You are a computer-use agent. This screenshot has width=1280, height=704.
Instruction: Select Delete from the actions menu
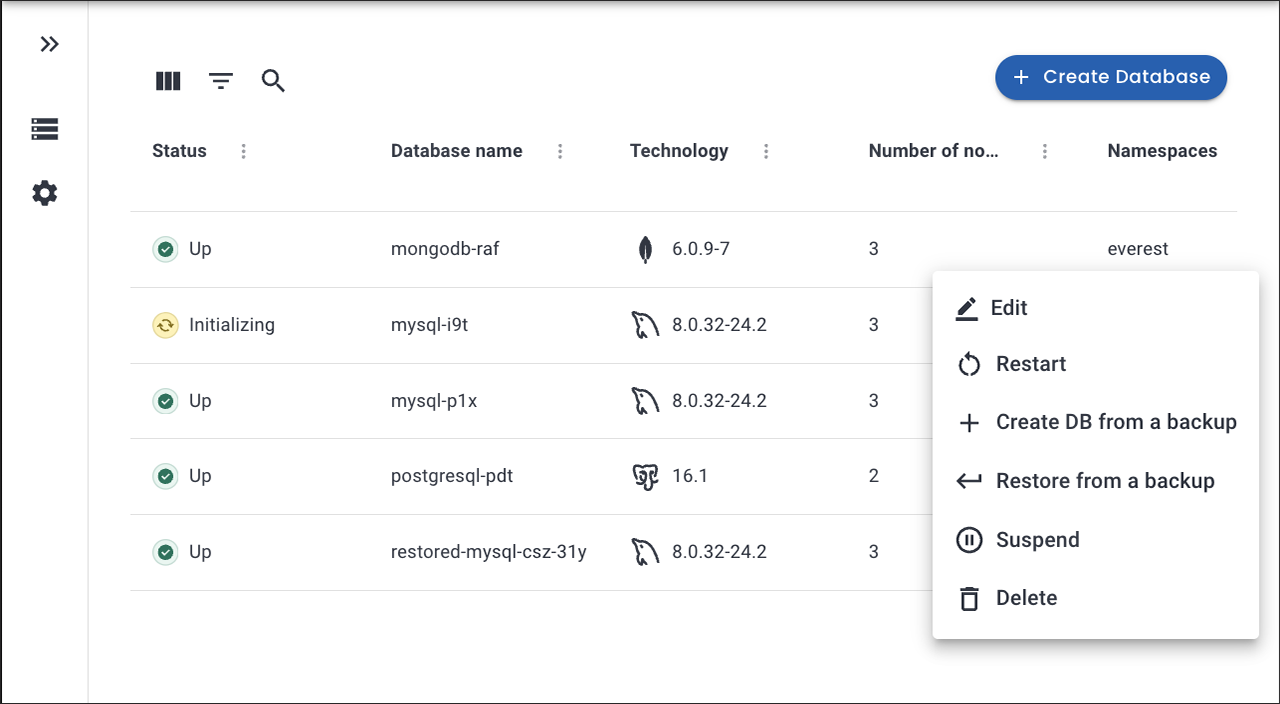1026,598
